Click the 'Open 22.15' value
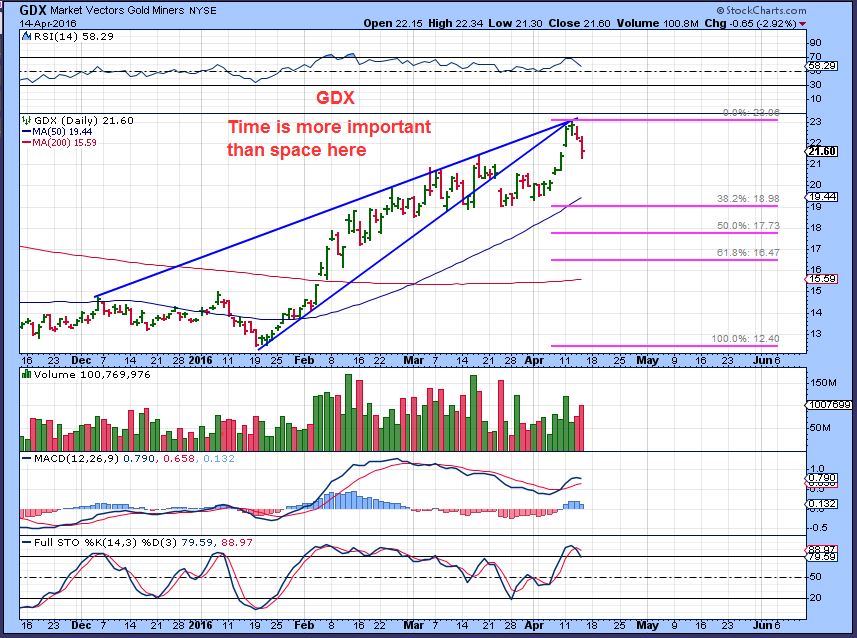Image resolution: width=857 pixels, height=638 pixels. click(392, 23)
